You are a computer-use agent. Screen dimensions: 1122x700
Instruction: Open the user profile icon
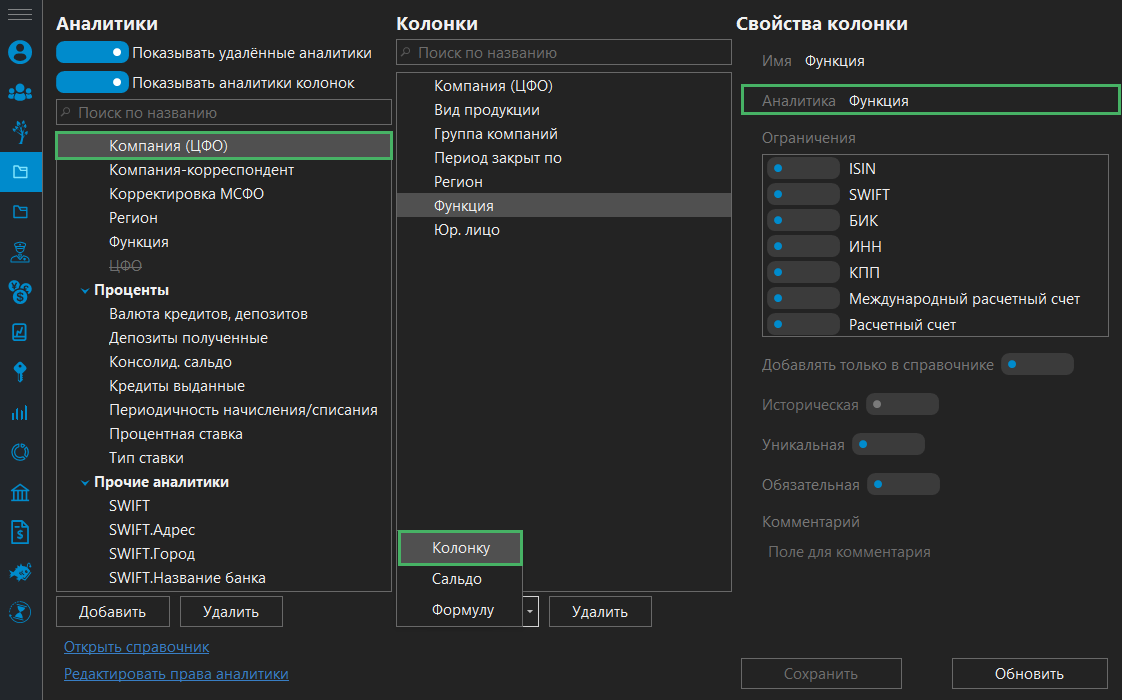point(20,52)
